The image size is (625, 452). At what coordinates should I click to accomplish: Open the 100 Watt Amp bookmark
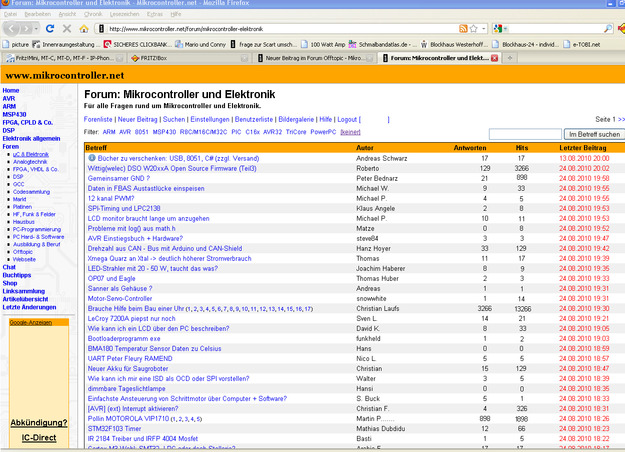coord(323,44)
